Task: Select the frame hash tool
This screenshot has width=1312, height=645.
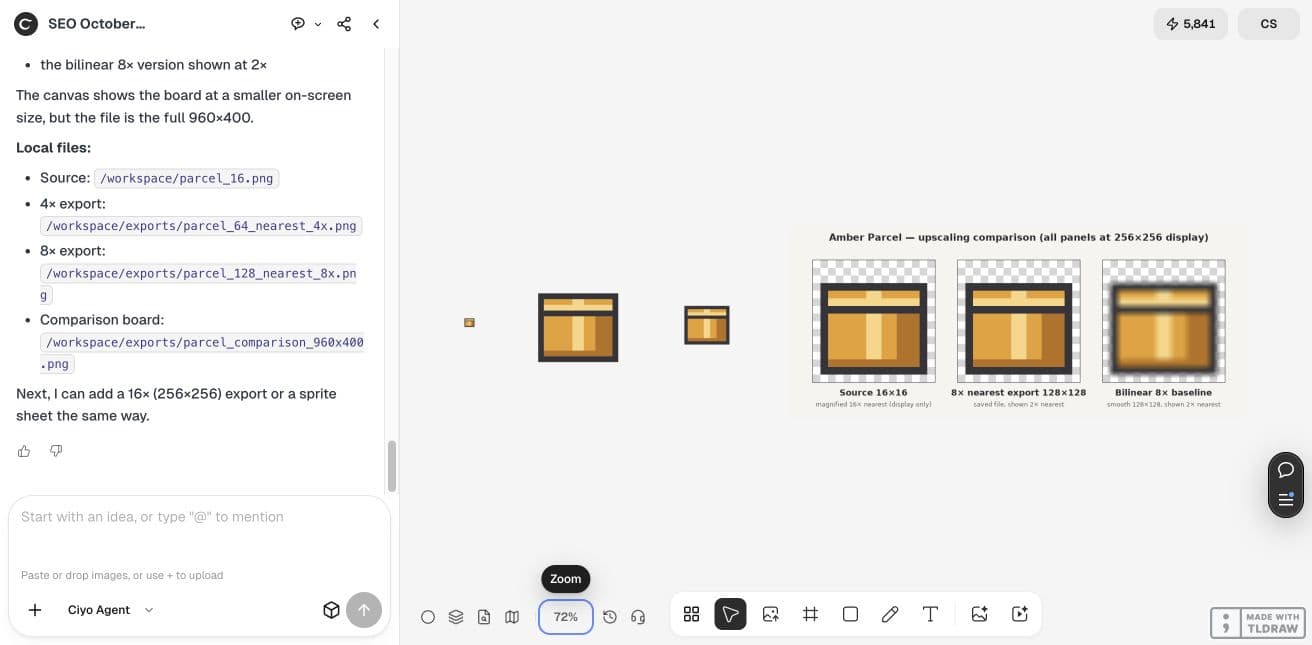Action: click(x=810, y=614)
